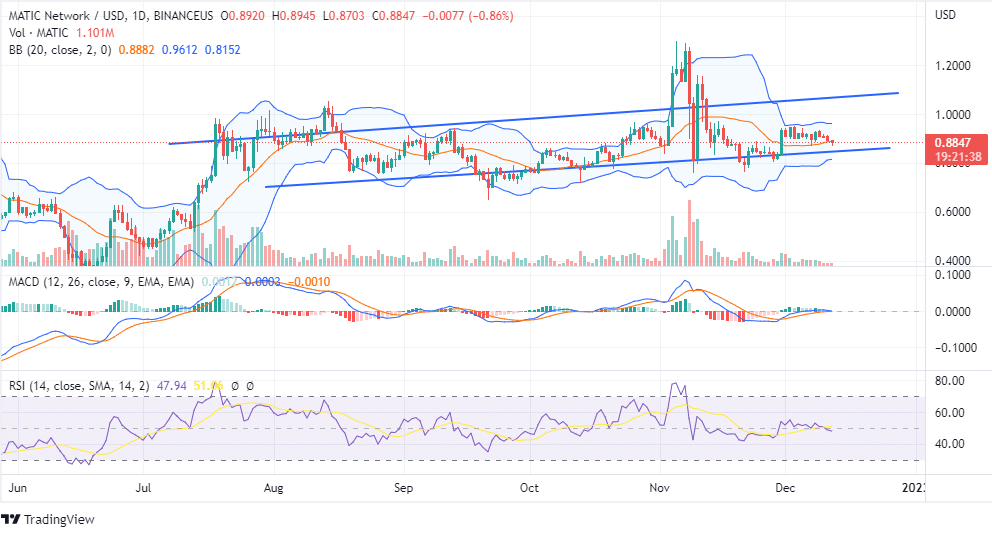Select the MATIC Network / USD symbol title
The width and height of the screenshot is (992, 537).
point(111,16)
